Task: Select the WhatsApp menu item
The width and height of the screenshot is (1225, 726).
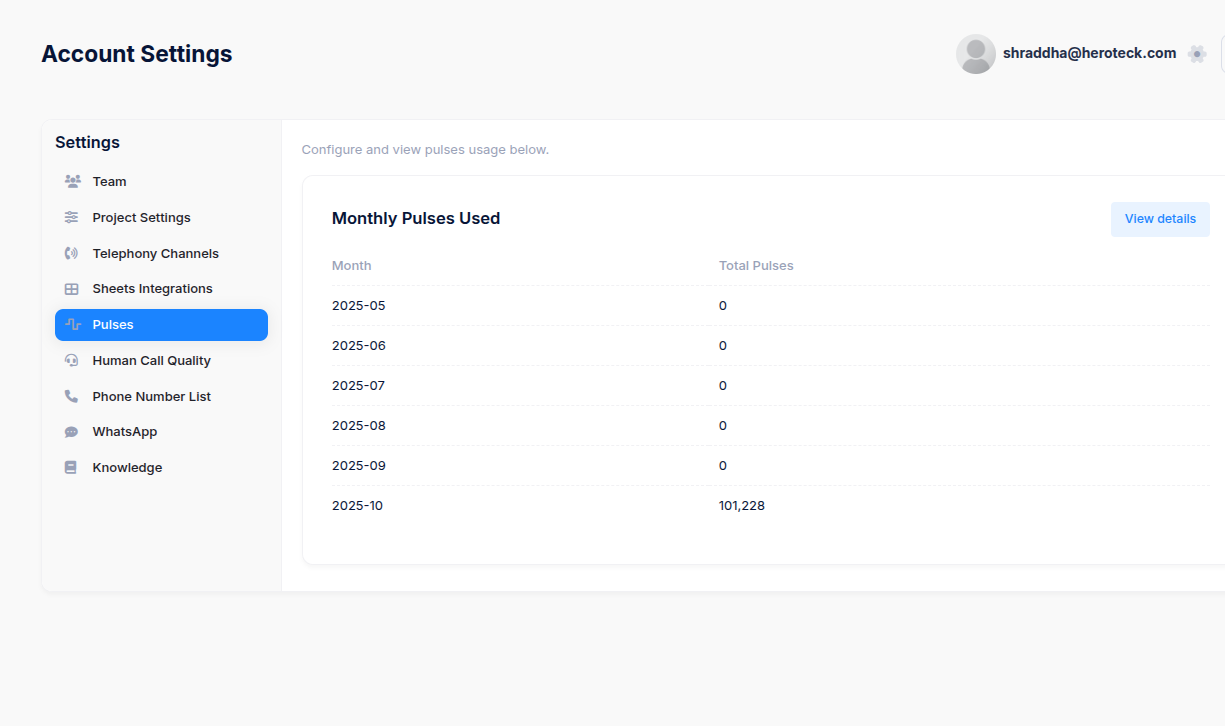Action: pos(161,432)
